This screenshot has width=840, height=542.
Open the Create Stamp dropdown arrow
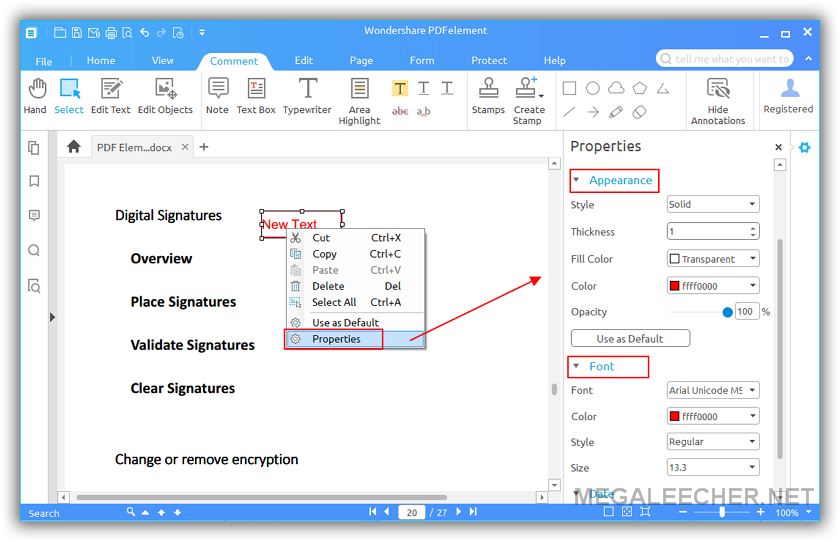pos(541,96)
